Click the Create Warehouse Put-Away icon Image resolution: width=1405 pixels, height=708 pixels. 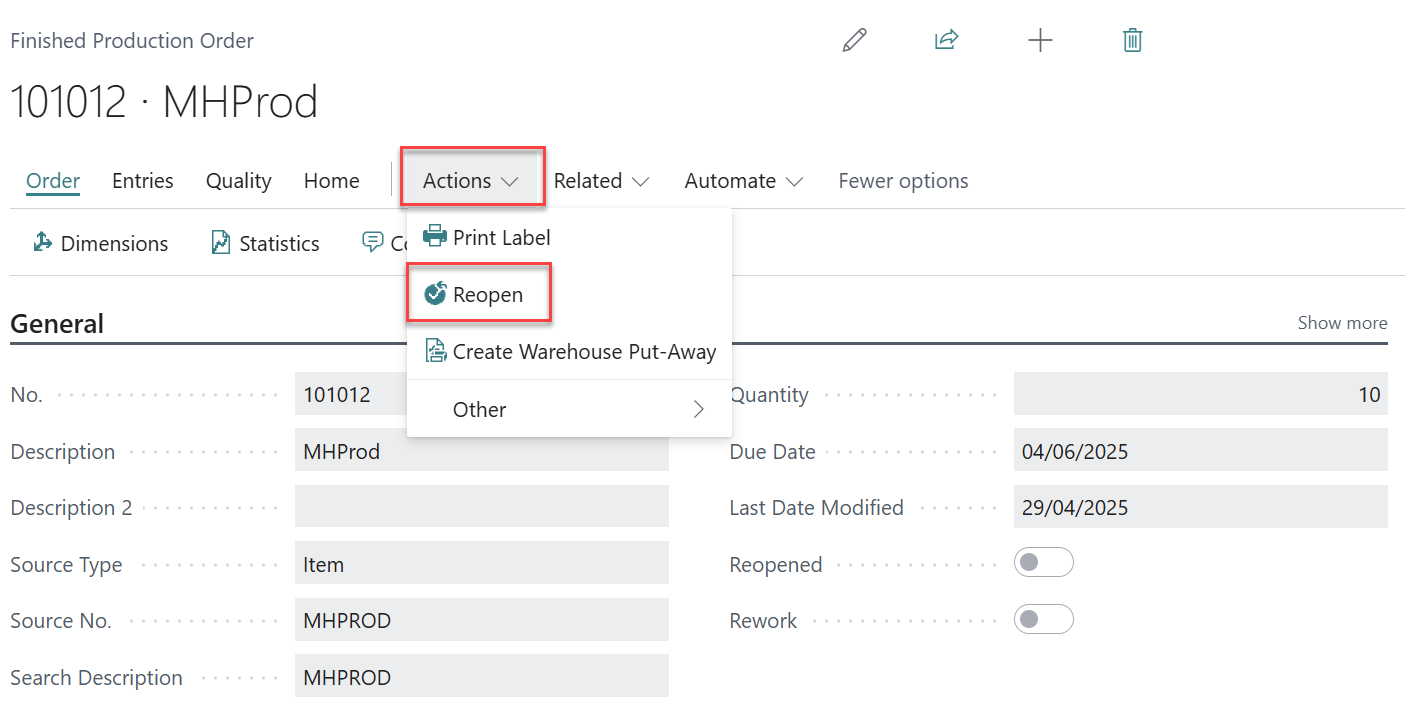click(435, 351)
